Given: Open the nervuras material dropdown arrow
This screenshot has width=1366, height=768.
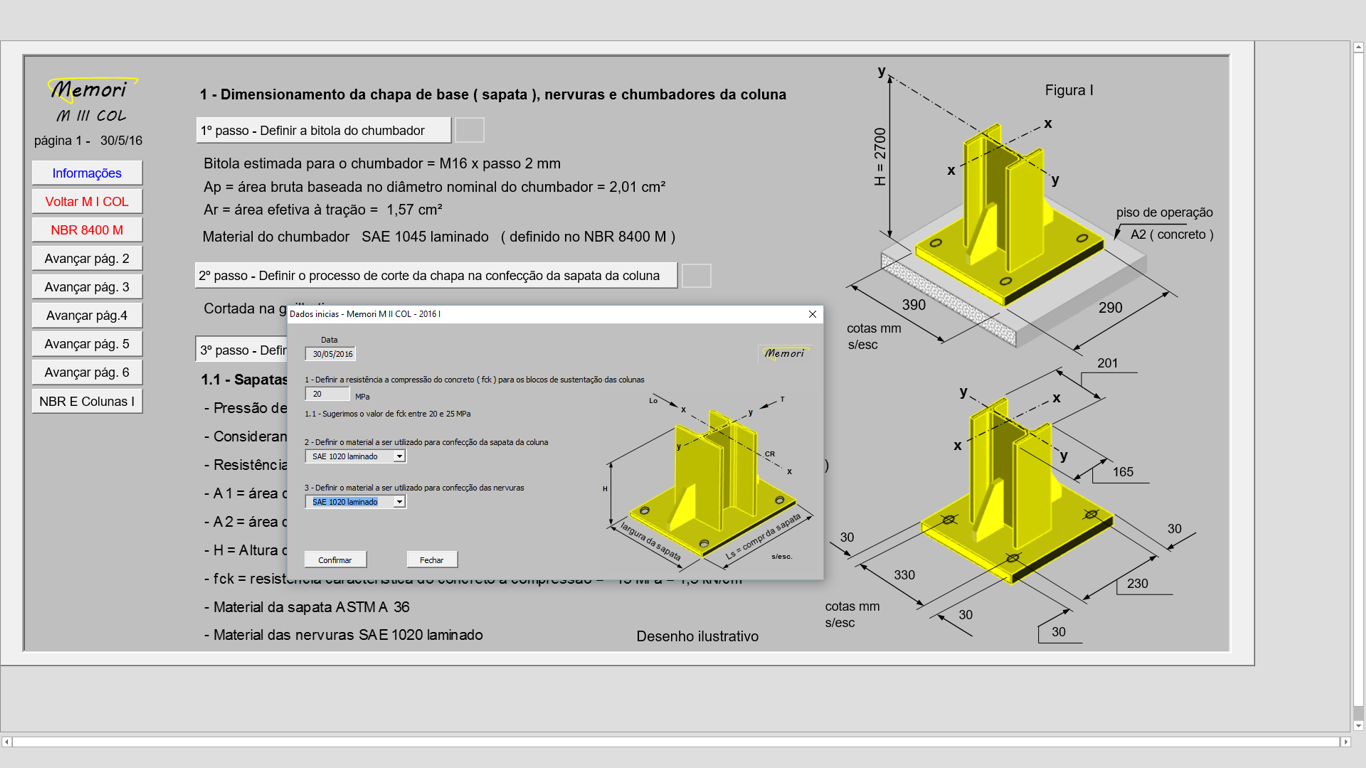Looking at the screenshot, I should pyautogui.click(x=399, y=502).
